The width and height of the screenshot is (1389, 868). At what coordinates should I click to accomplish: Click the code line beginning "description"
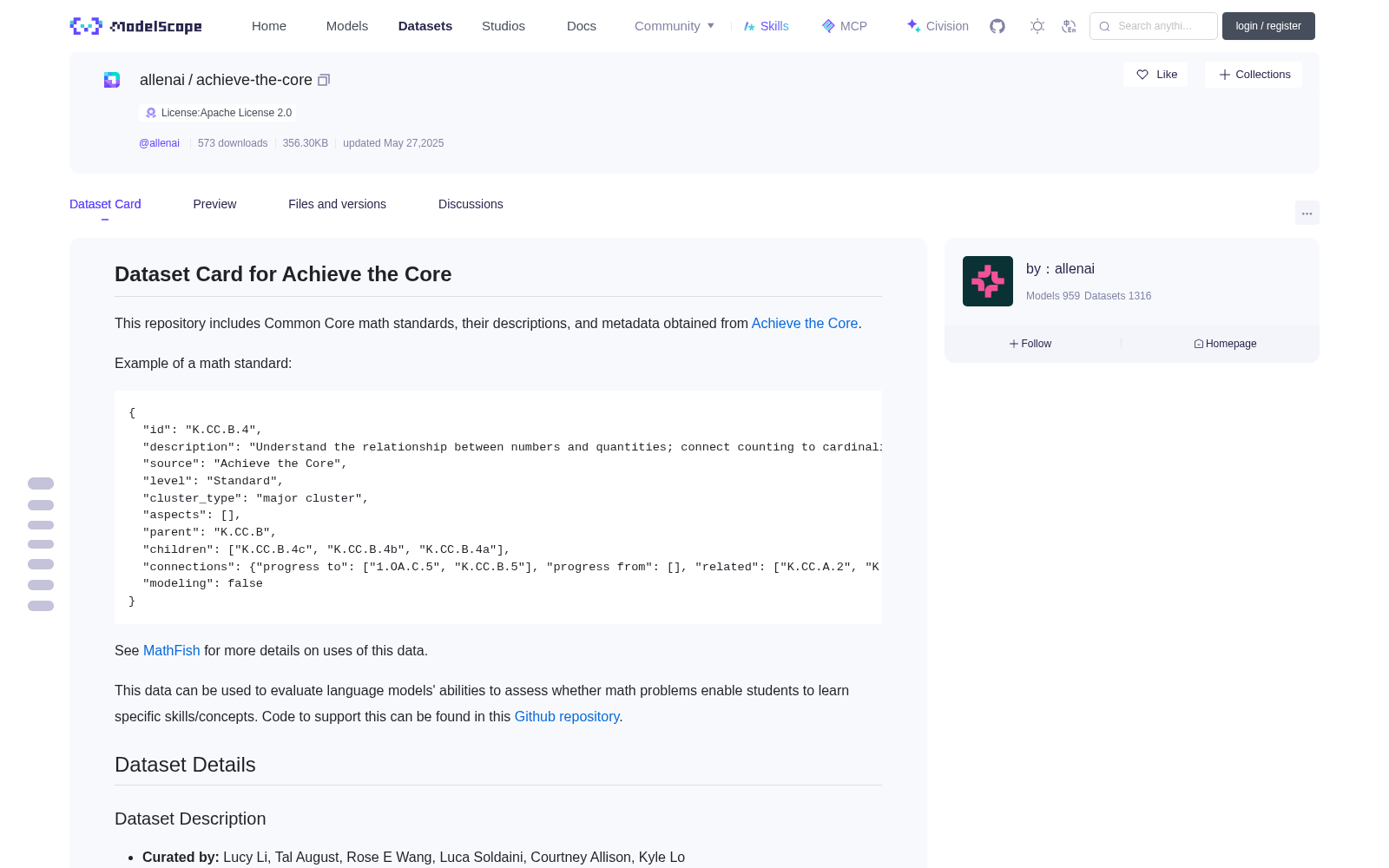point(512,447)
